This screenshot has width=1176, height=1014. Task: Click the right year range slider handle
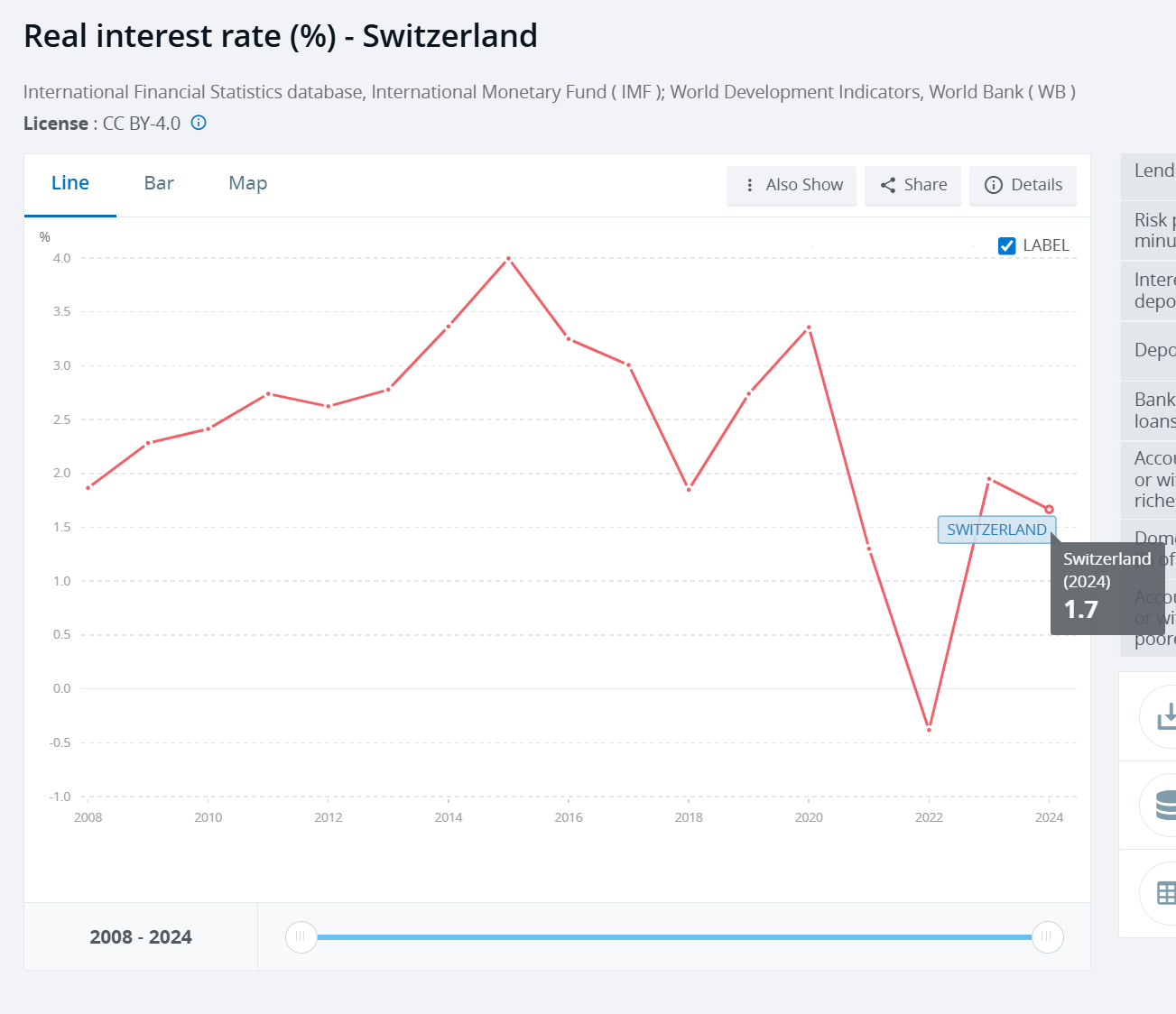click(x=1047, y=936)
